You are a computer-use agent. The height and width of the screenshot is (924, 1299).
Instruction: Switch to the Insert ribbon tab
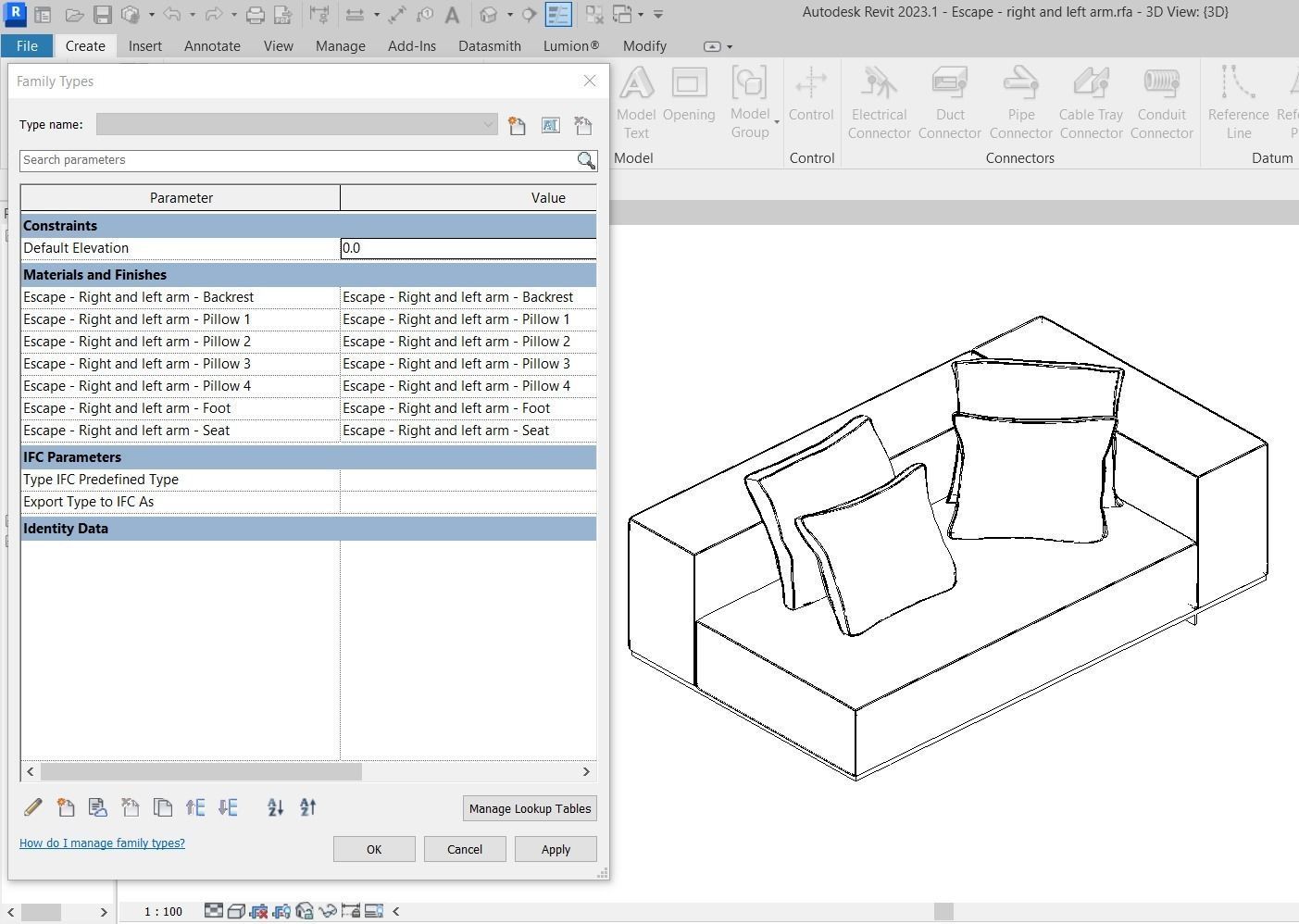(x=145, y=46)
